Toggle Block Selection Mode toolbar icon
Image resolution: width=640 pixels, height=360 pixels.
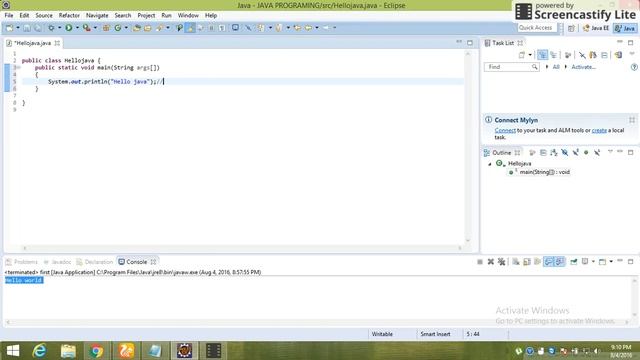(x=211, y=28)
